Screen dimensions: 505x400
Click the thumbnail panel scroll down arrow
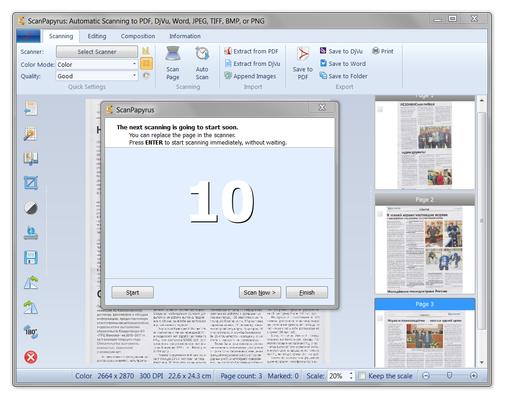pyautogui.click(x=482, y=362)
